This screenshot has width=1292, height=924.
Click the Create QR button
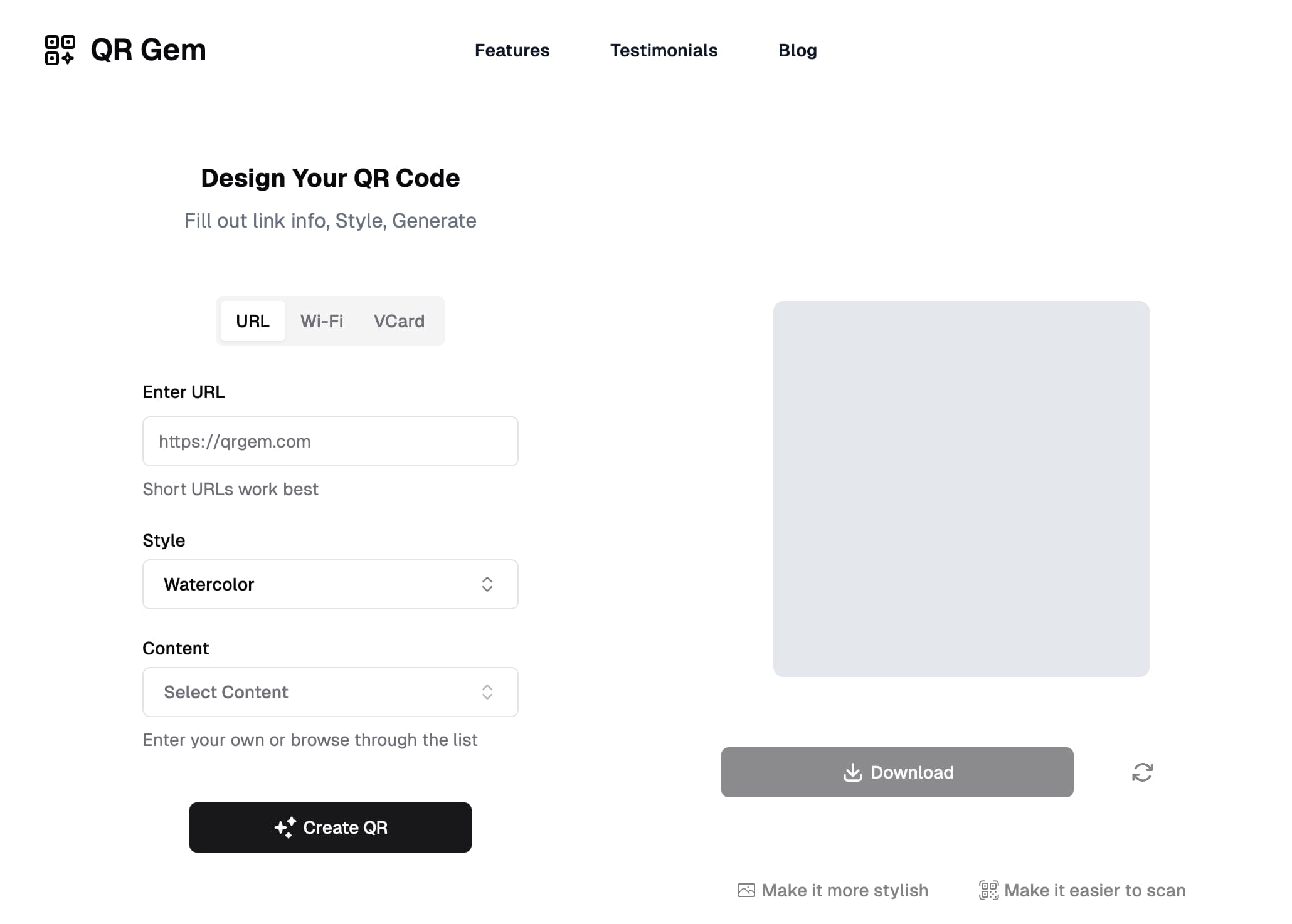point(330,827)
